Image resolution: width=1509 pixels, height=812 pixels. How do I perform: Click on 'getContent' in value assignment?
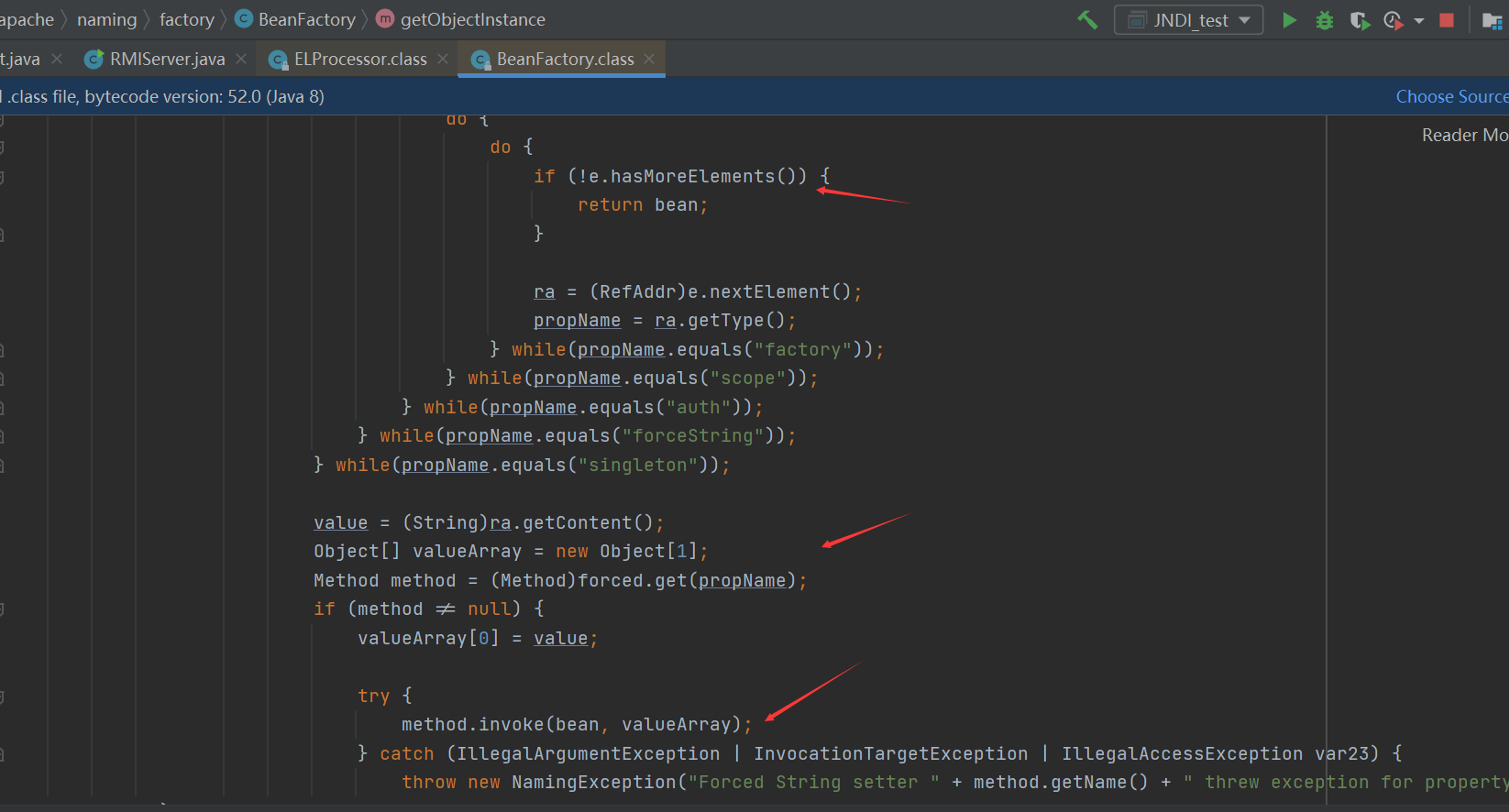577,522
